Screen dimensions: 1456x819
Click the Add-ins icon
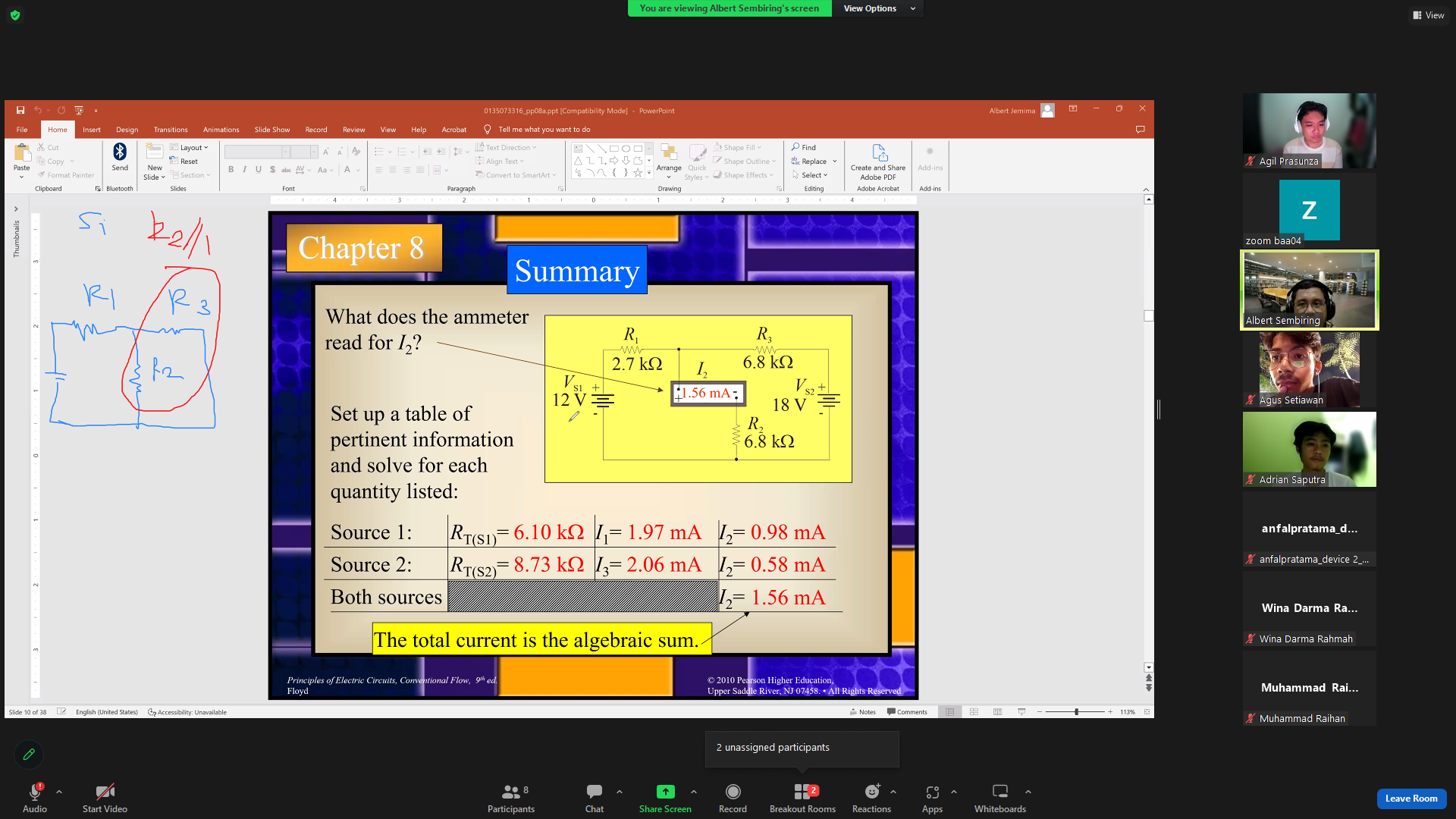click(930, 157)
